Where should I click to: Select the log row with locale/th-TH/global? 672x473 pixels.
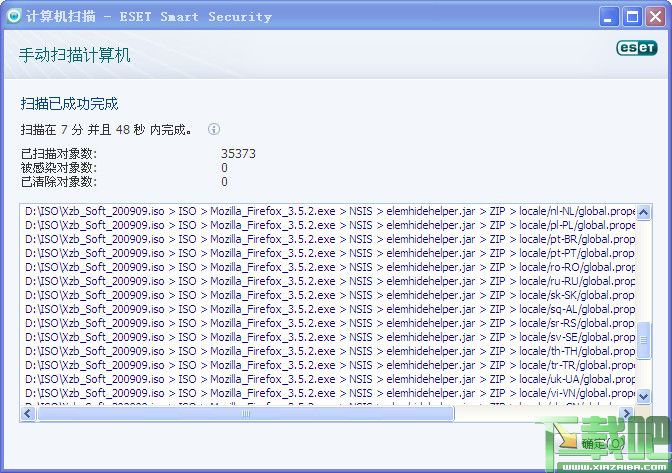tap(330, 351)
